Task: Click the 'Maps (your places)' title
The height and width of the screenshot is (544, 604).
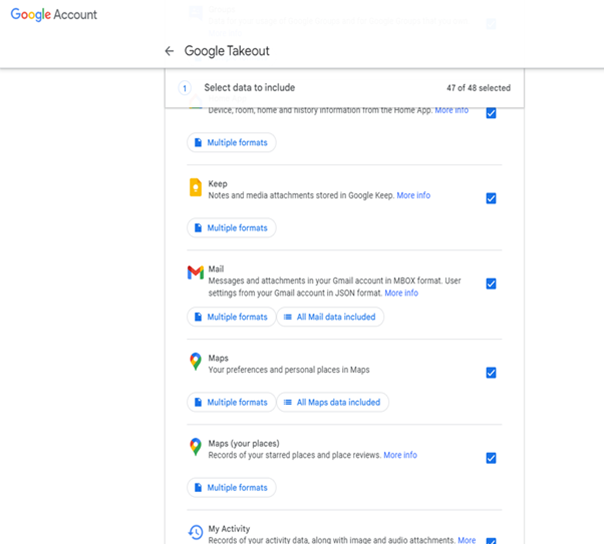Action: (244, 443)
